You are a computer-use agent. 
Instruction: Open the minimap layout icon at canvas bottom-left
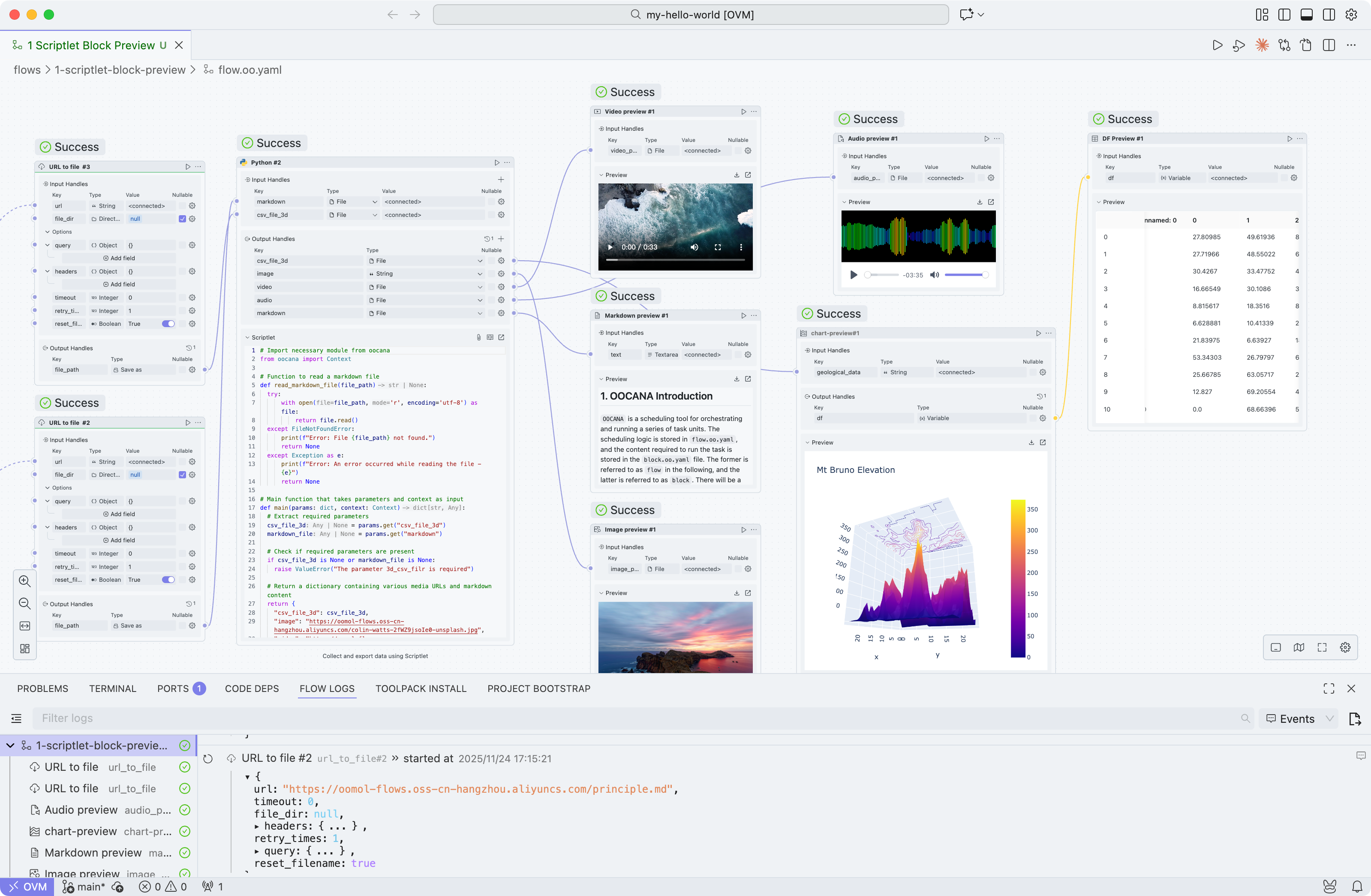(x=24, y=648)
